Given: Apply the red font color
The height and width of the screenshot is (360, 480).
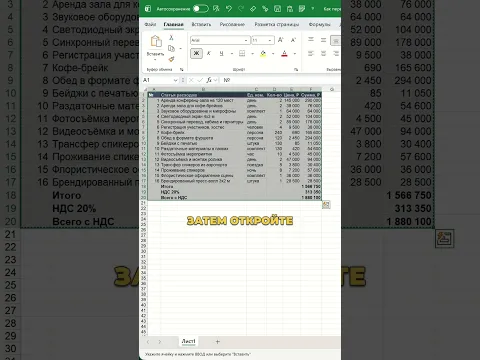Looking at the screenshot, I should click(284, 53).
